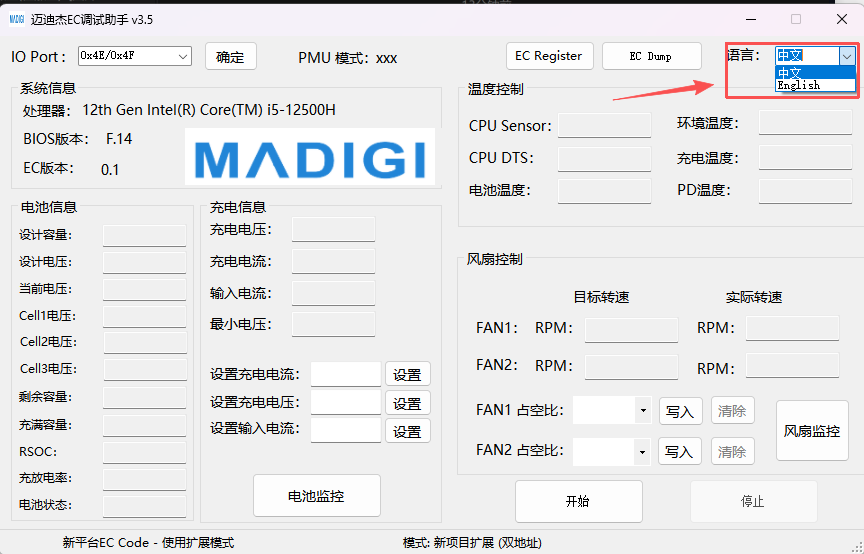Click the processor text 12th Gen Intel i5-12500H
The image size is (864, 554).
(x=209, y=110)
